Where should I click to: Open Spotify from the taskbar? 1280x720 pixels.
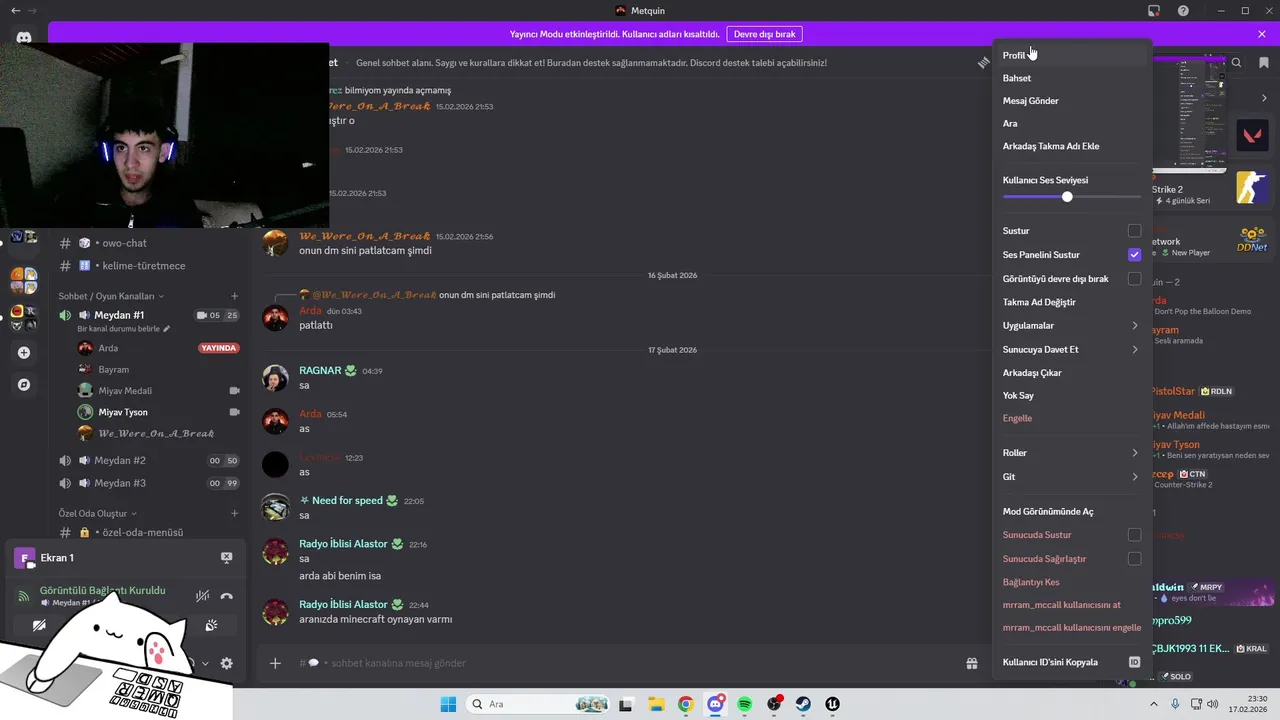(x=745, y=704)
